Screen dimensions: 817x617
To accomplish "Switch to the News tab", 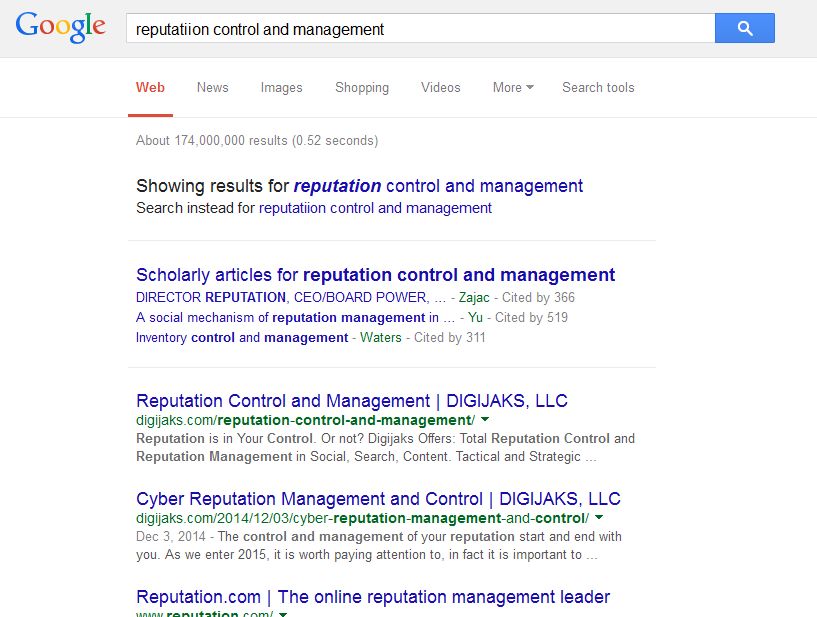I will pyautogui.click(x=212, y=88).
